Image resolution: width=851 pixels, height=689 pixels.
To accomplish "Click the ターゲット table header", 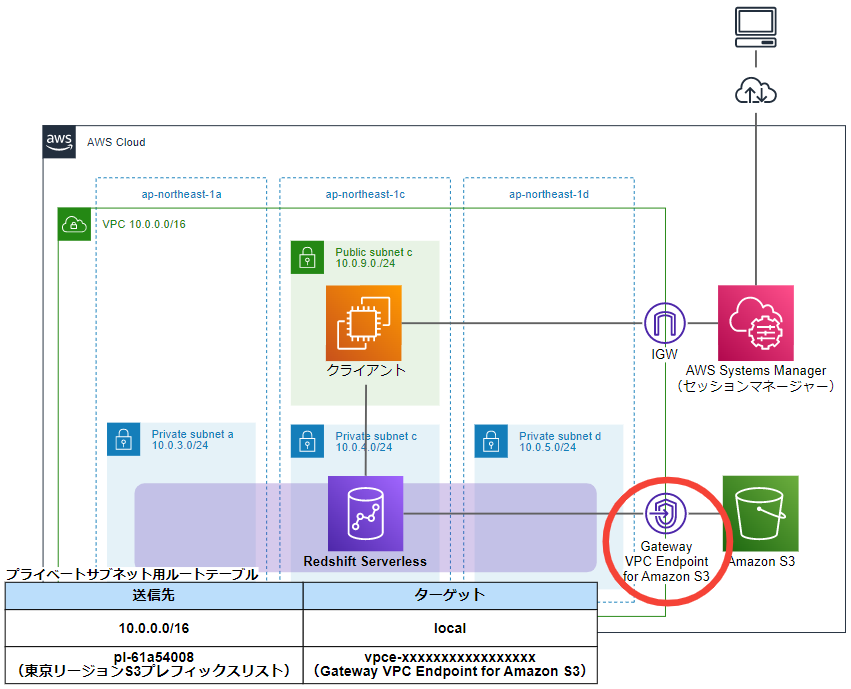I will click(x=450, y=595).
